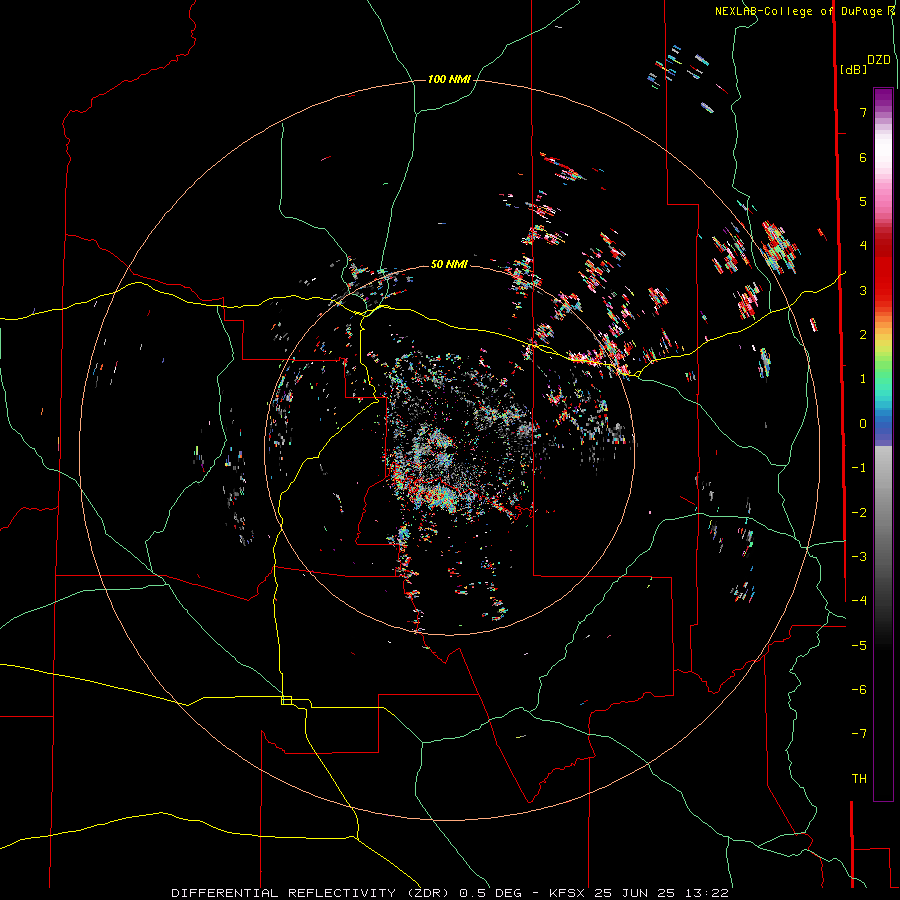
Task: Click the 3 value on color scale
Action: pos(863,290)
